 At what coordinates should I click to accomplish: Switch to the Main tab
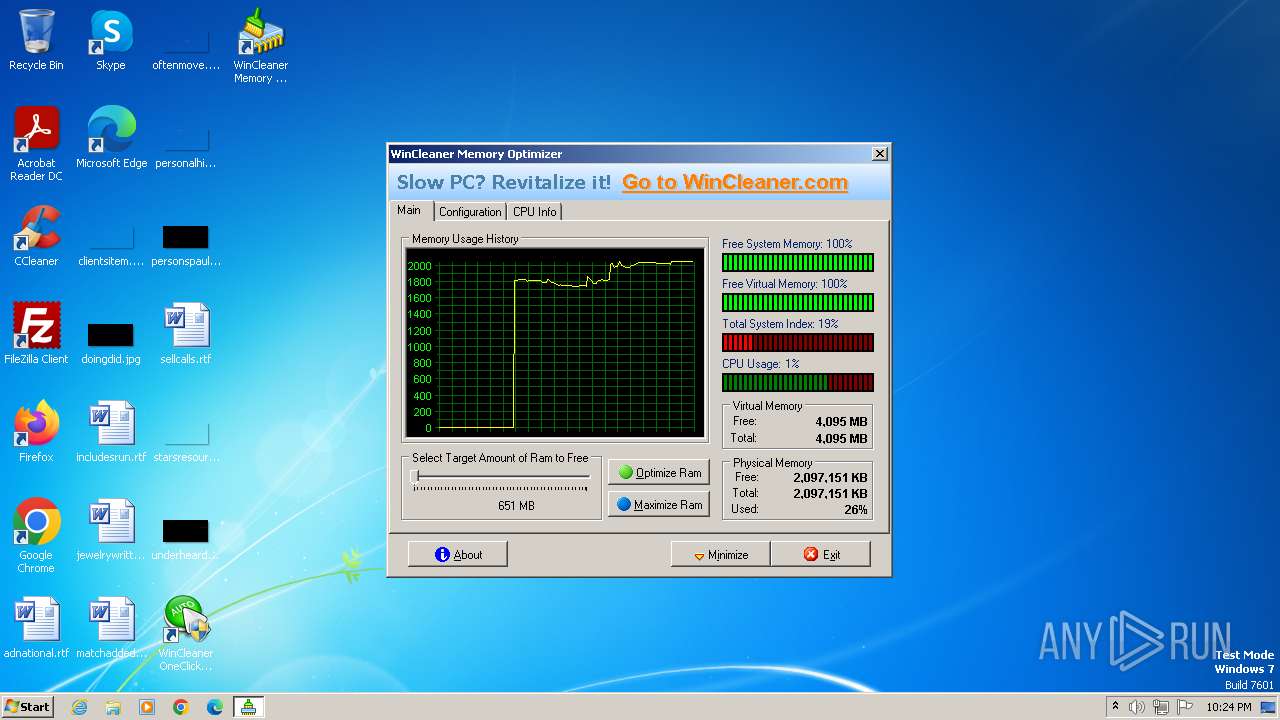[409, 211]
